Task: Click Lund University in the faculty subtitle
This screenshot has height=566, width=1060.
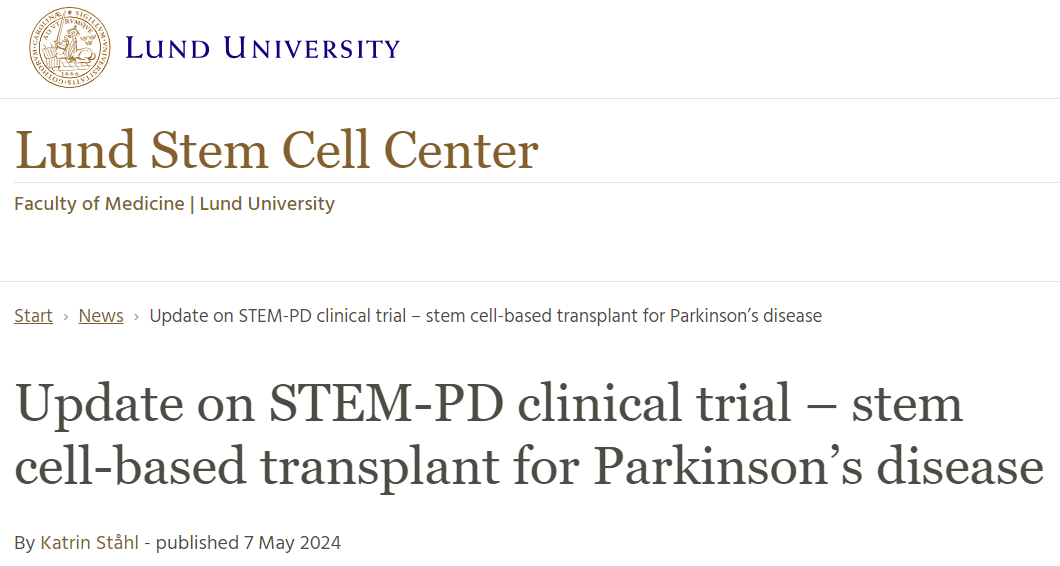Action: 267,204
